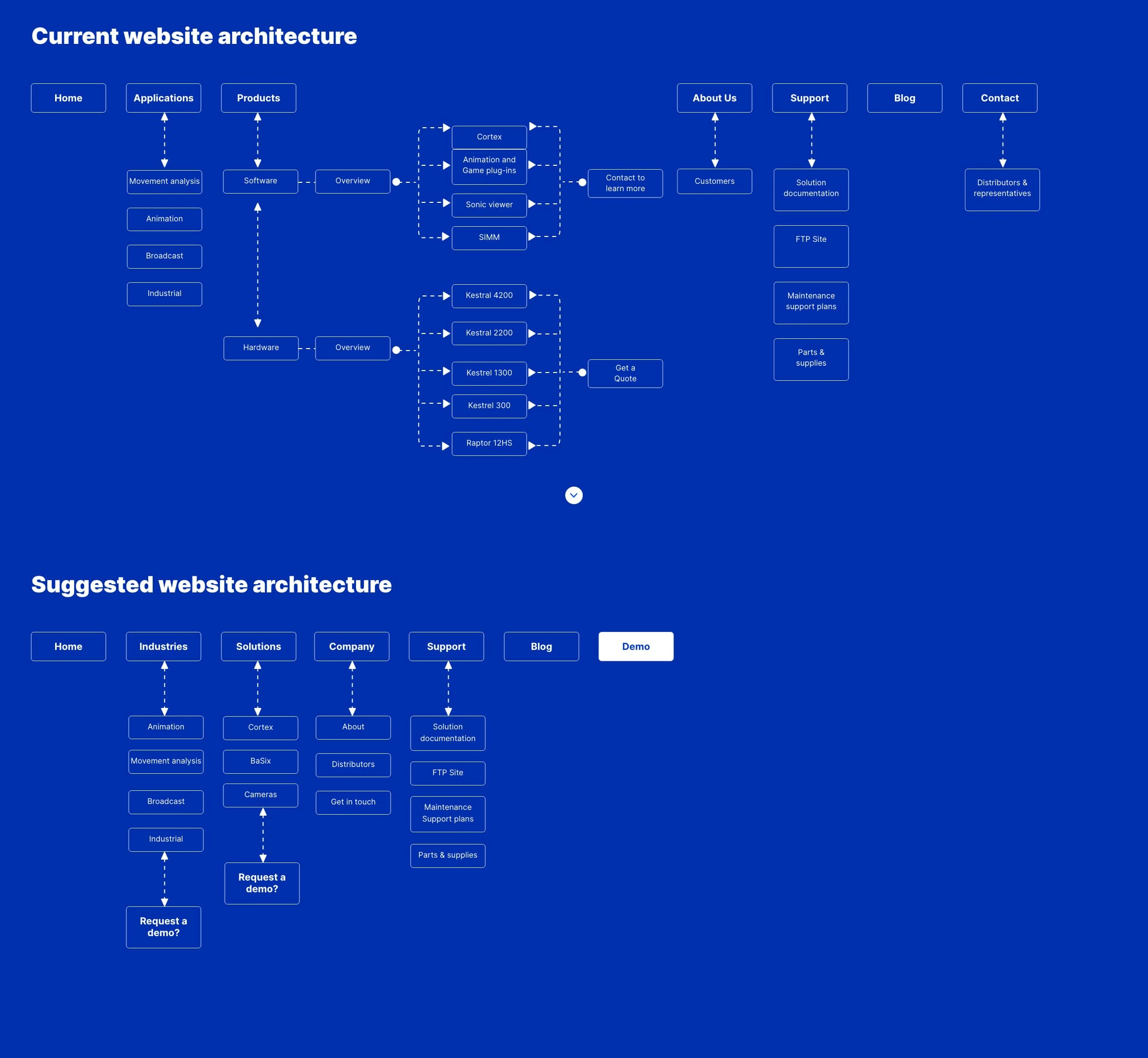The image size is (1148, 1058).
Task: Click the Home navigation menu item
Action: pyautogui.click(x=68, y=97)
